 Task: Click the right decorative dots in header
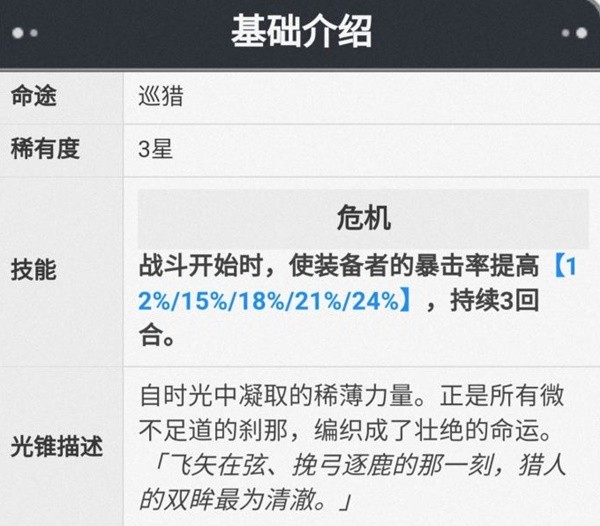click(574, 33)
